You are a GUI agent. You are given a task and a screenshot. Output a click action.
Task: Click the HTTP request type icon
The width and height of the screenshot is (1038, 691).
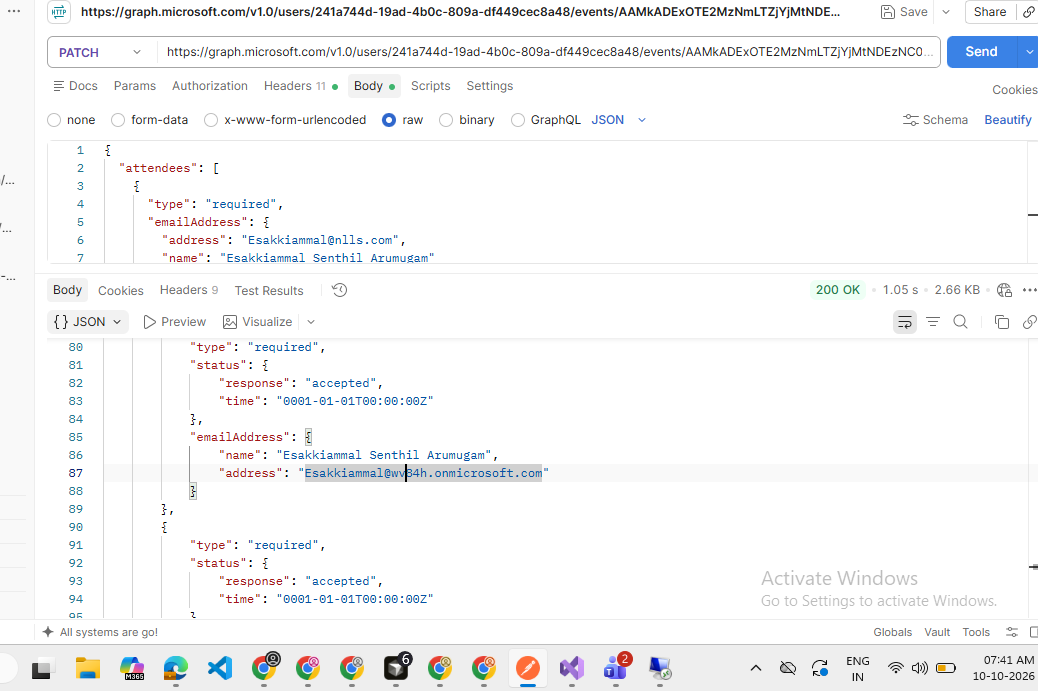(60, 12)
